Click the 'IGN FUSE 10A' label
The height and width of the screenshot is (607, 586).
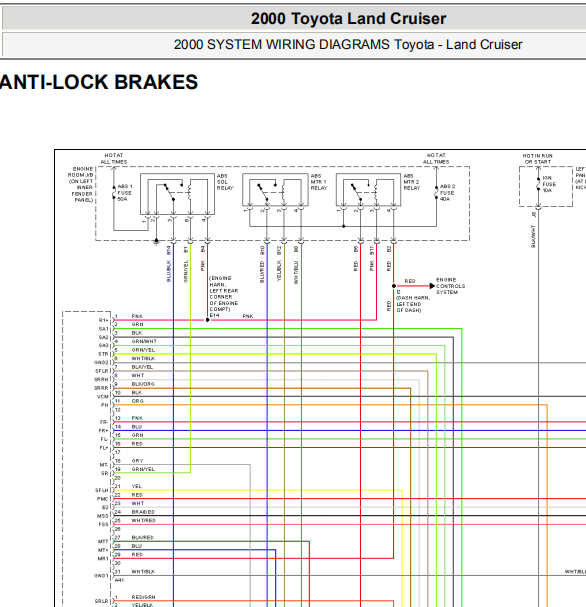tap(549, 184)
